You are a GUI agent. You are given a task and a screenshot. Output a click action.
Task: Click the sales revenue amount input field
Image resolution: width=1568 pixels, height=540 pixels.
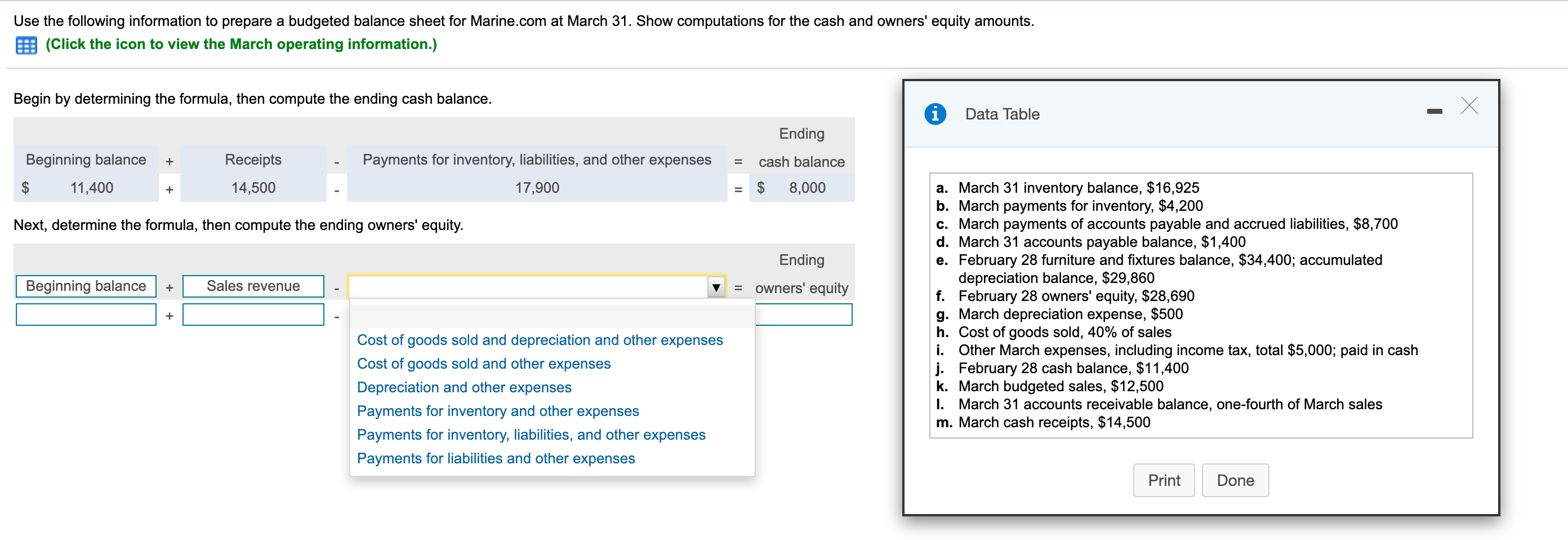coord(253,314)
